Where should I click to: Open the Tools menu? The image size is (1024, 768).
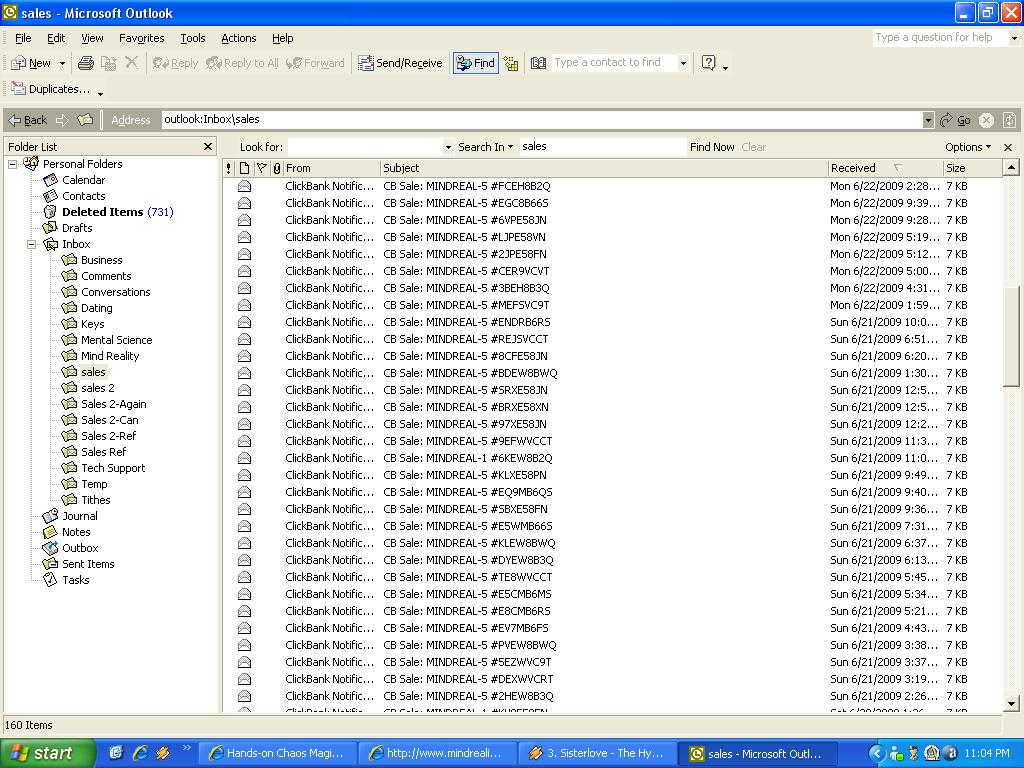pyautogui.click(x=193, y=38)
